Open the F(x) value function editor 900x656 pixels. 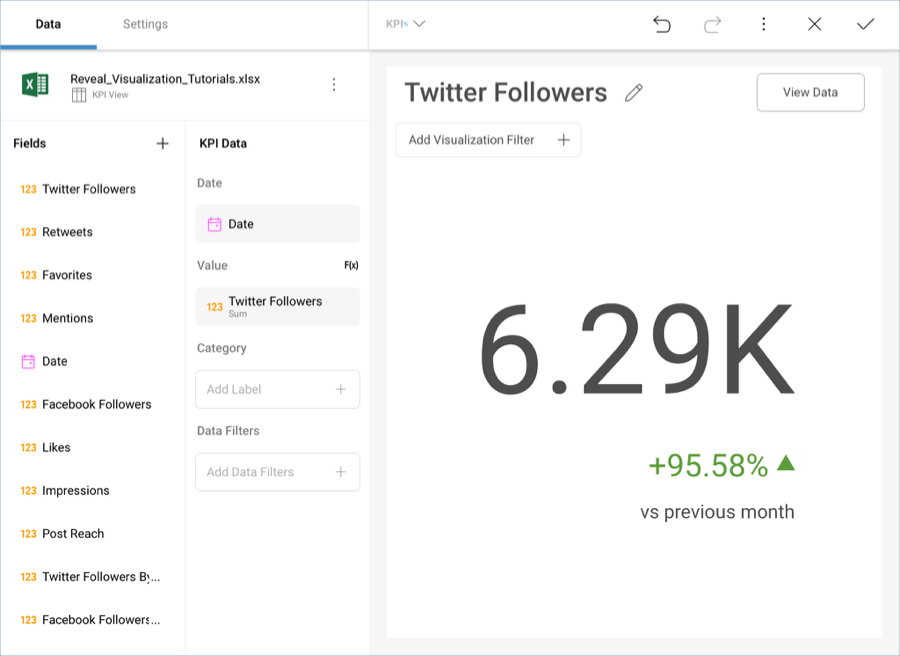coord(351,266)
